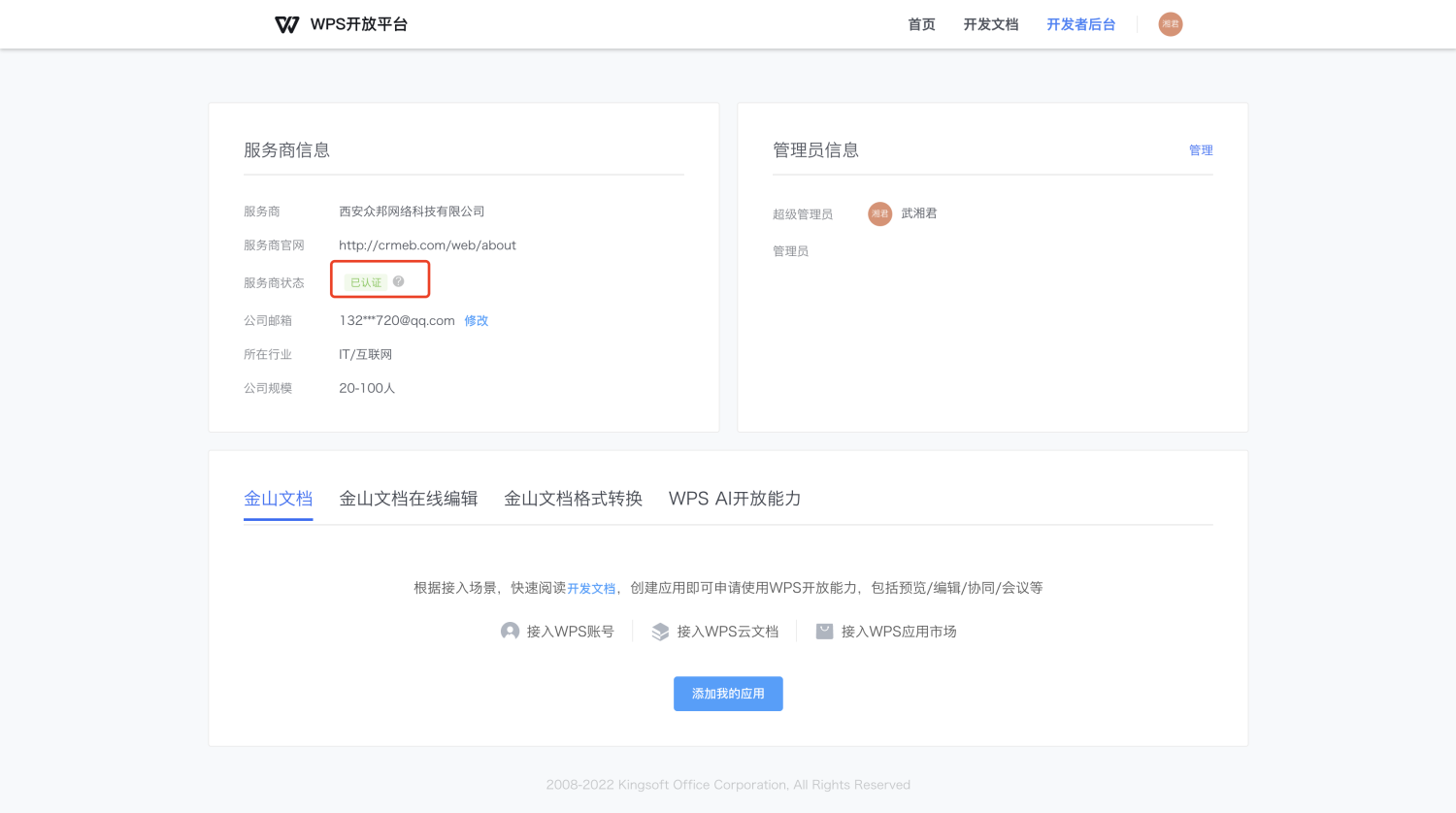Open the 开发文档 inline link in description

[x=591, y=589]
